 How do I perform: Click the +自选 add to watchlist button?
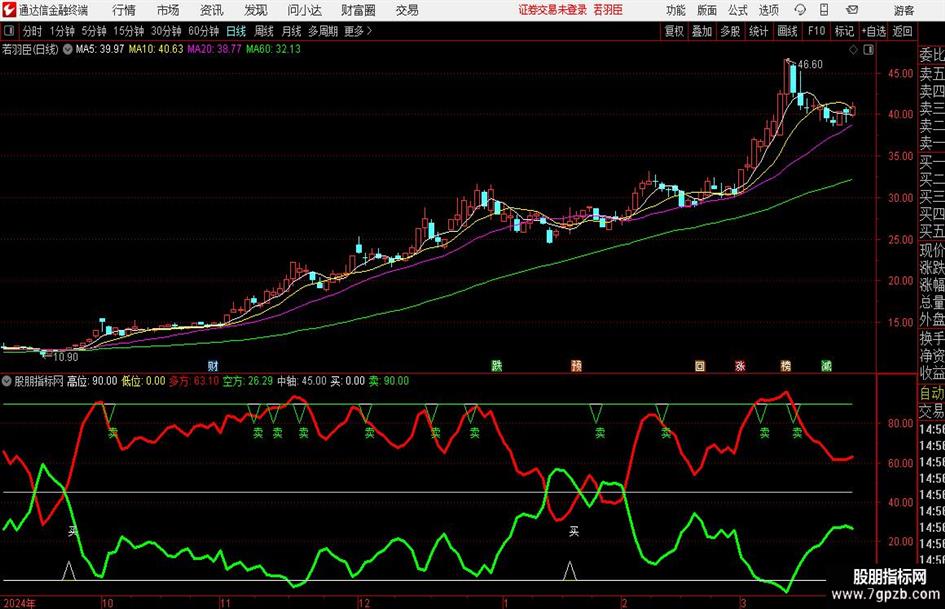click(874, 31)
